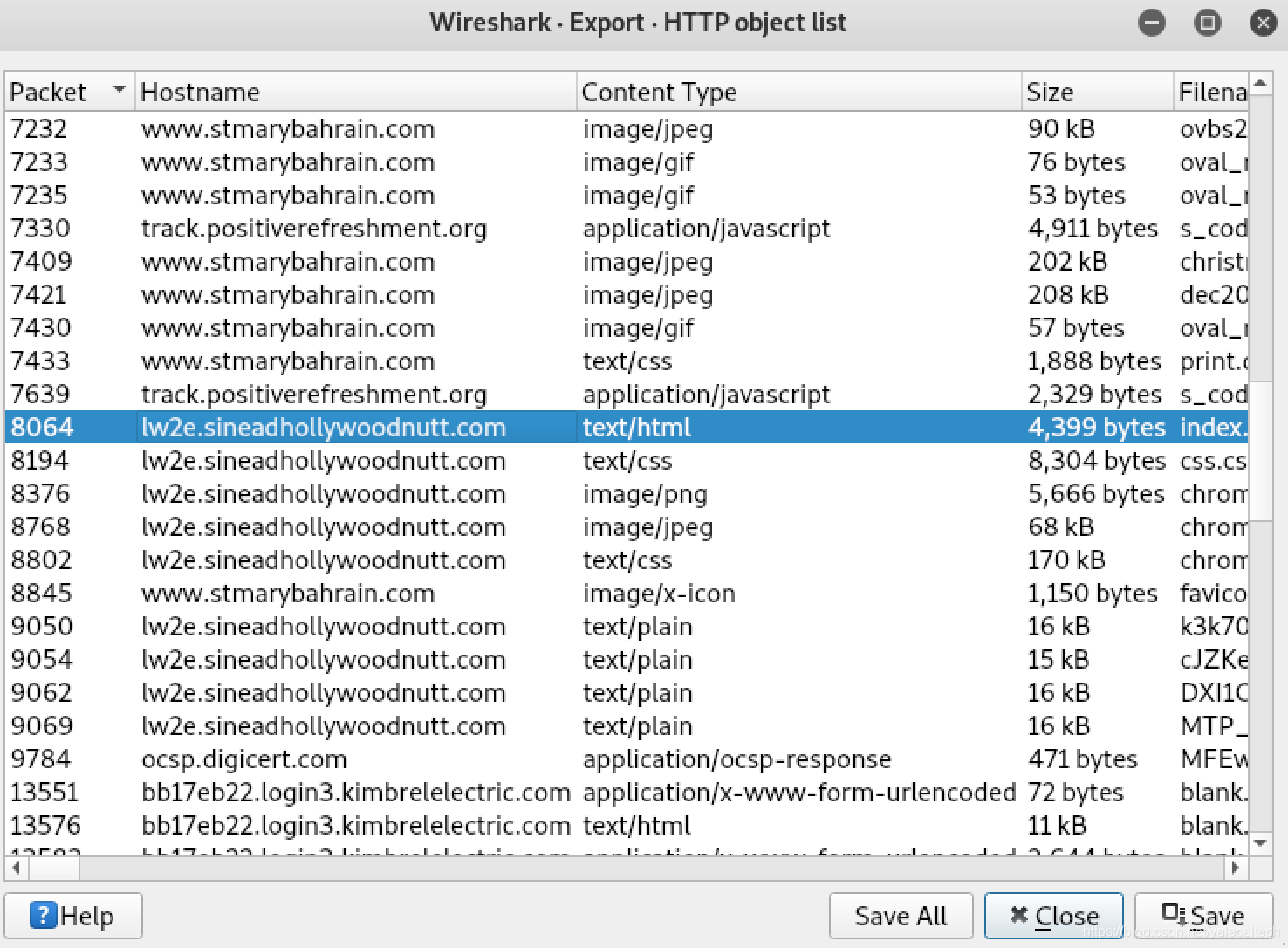Click the vertical scrollbar down arrow

tap(1260, 843)
